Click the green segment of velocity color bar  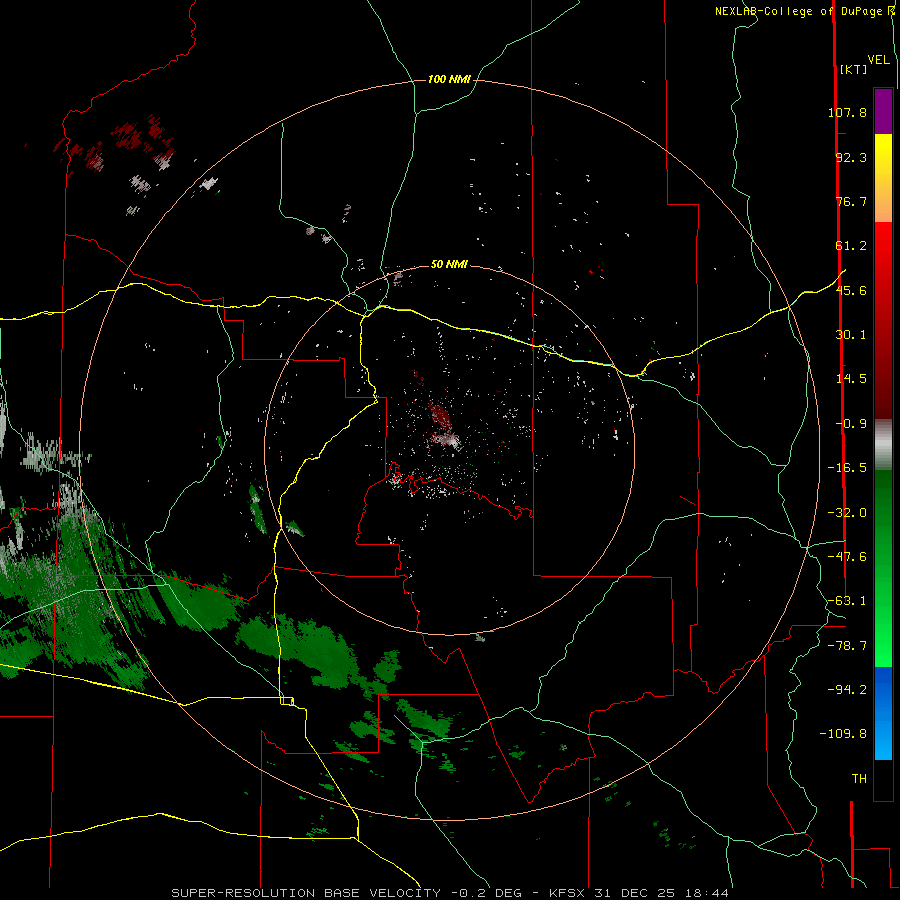[x=883, y=569]
